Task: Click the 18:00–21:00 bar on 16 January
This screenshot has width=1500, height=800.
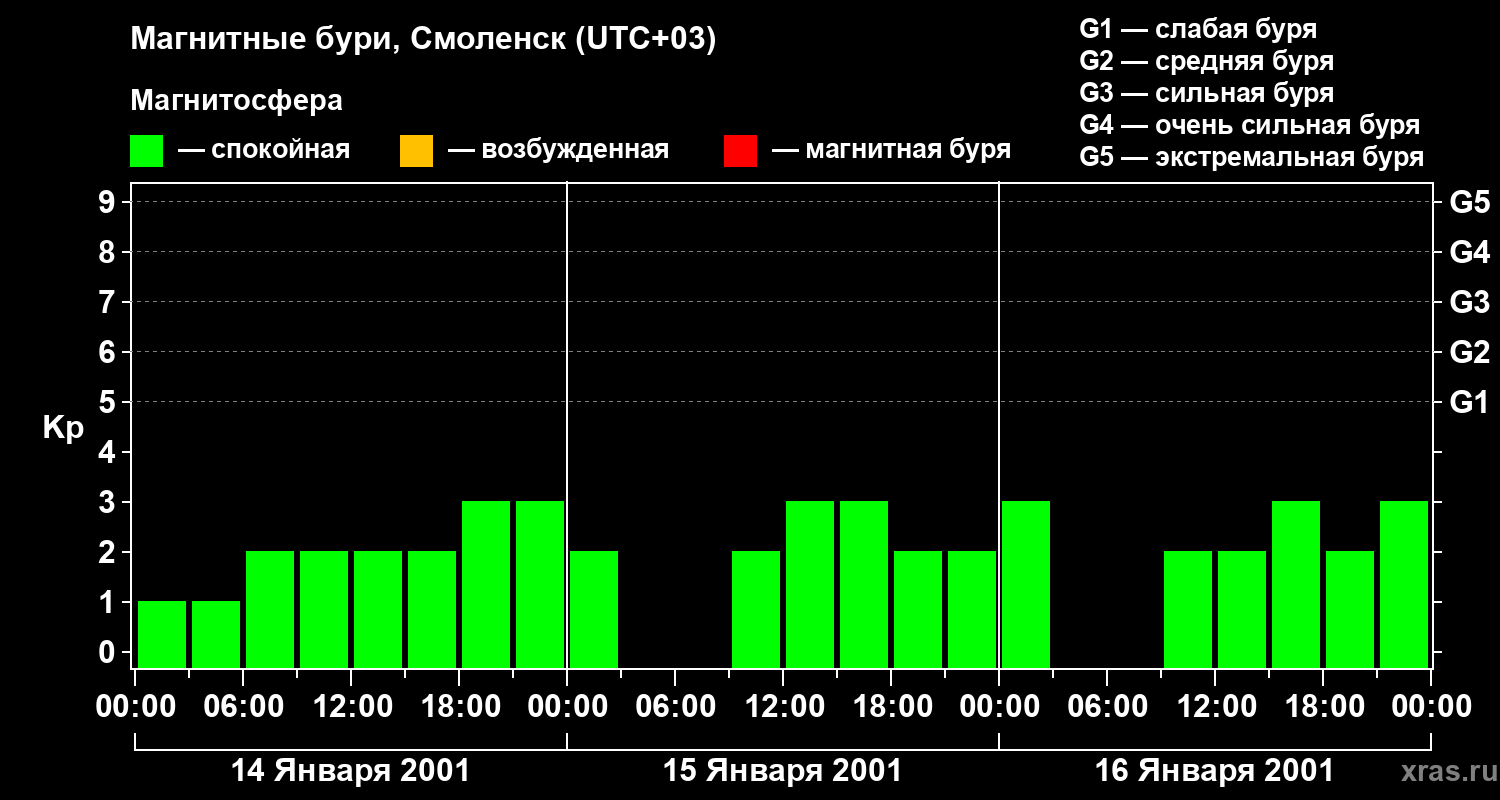Action: click(x=1350, y=609)
